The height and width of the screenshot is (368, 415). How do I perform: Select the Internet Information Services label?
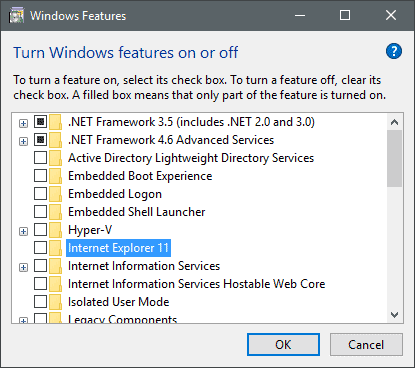coord(144,266)
